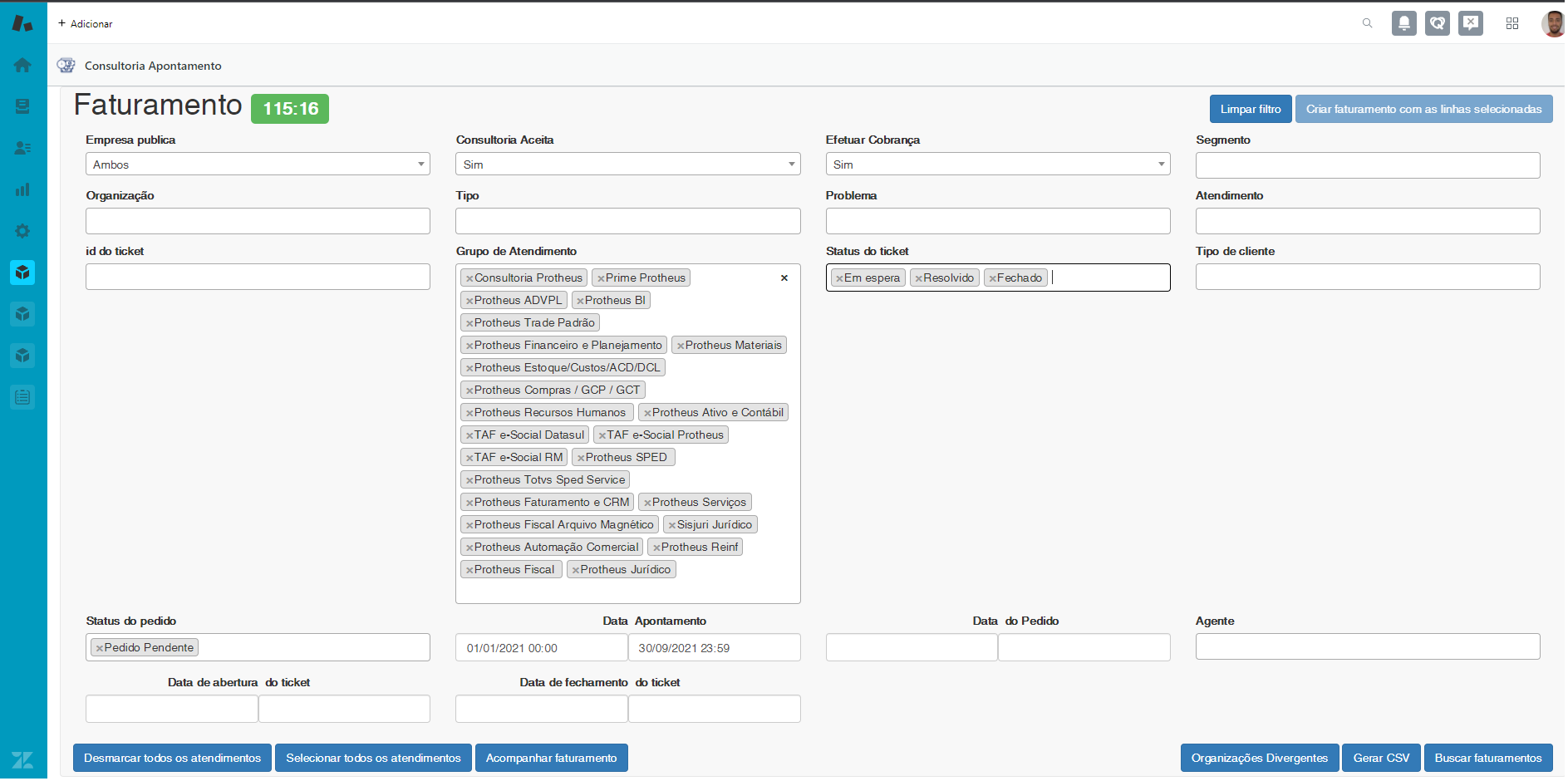Click the Limpar filtro button
Screen dimensions: 1568x781
click(1250, 109)
